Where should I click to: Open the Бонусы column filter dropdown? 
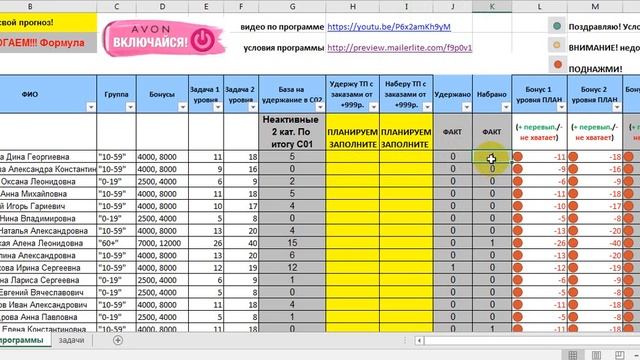tap(182, 107)
